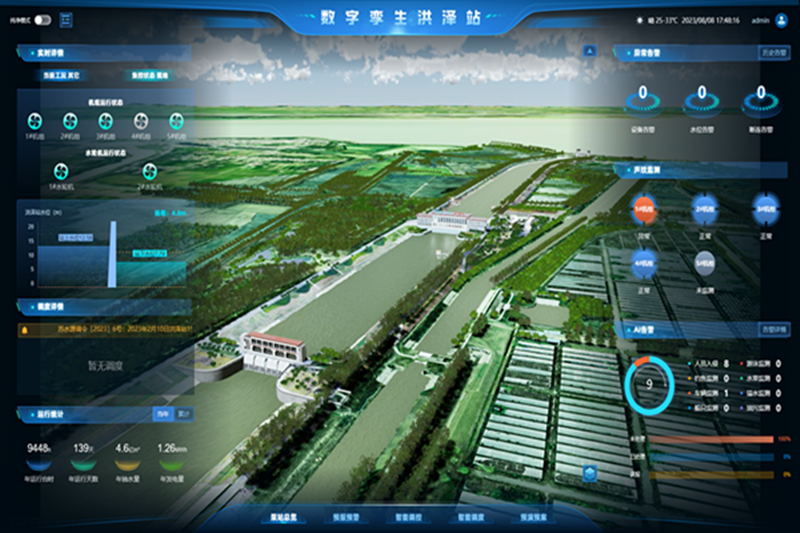Click the 3D layer cube icon on map
The height and width of the screenshot is (533, 800).
(x=591, y=473)
